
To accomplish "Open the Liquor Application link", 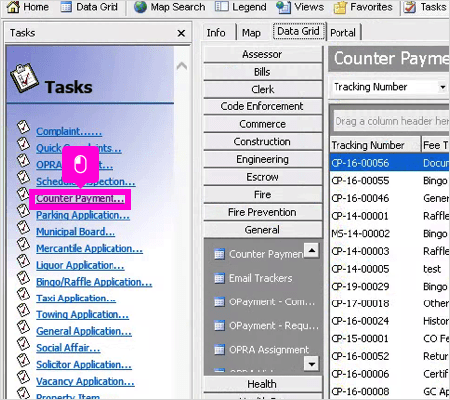I will point(80,265).
